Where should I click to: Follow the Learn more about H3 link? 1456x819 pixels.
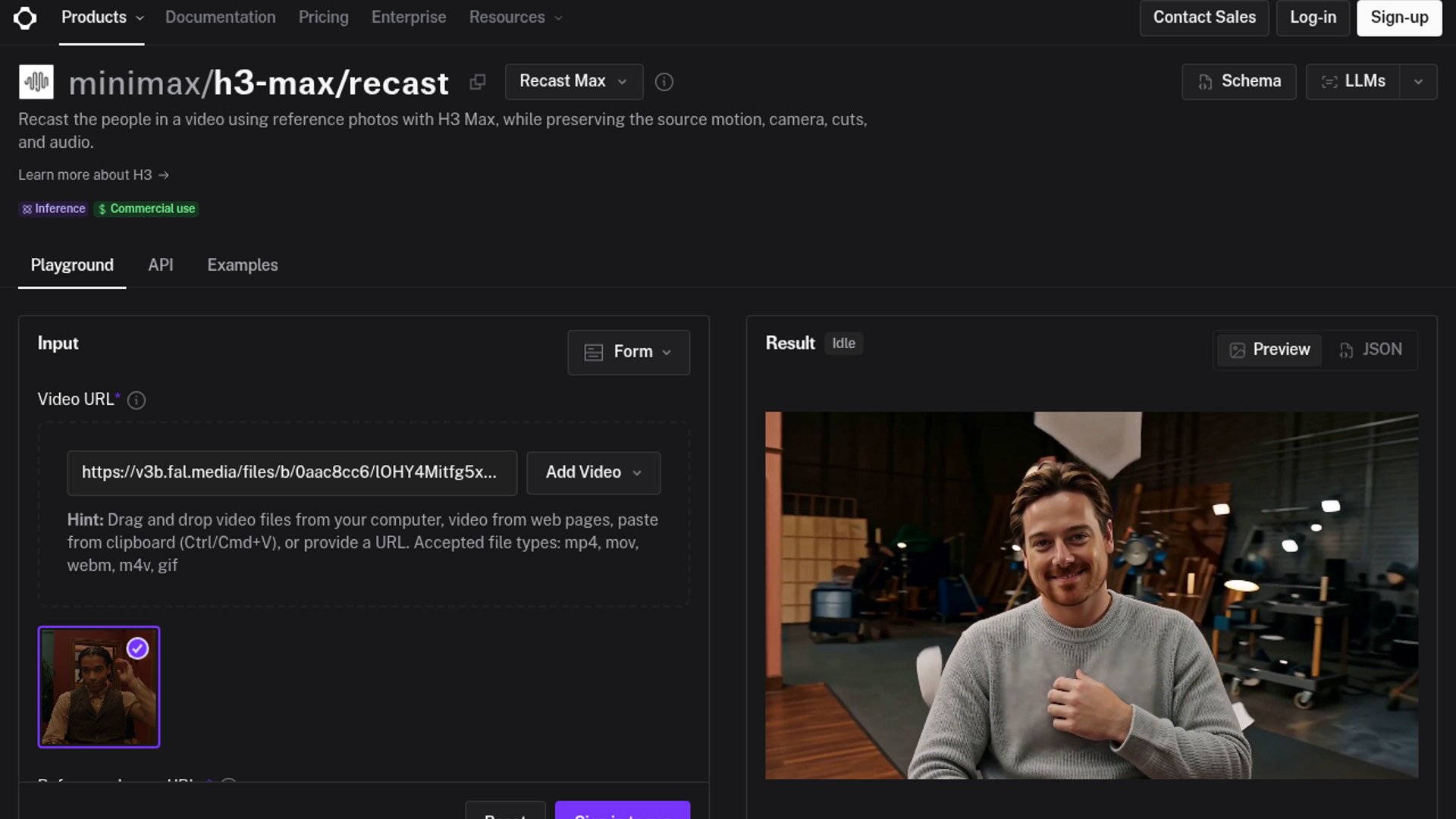point(93,175)
